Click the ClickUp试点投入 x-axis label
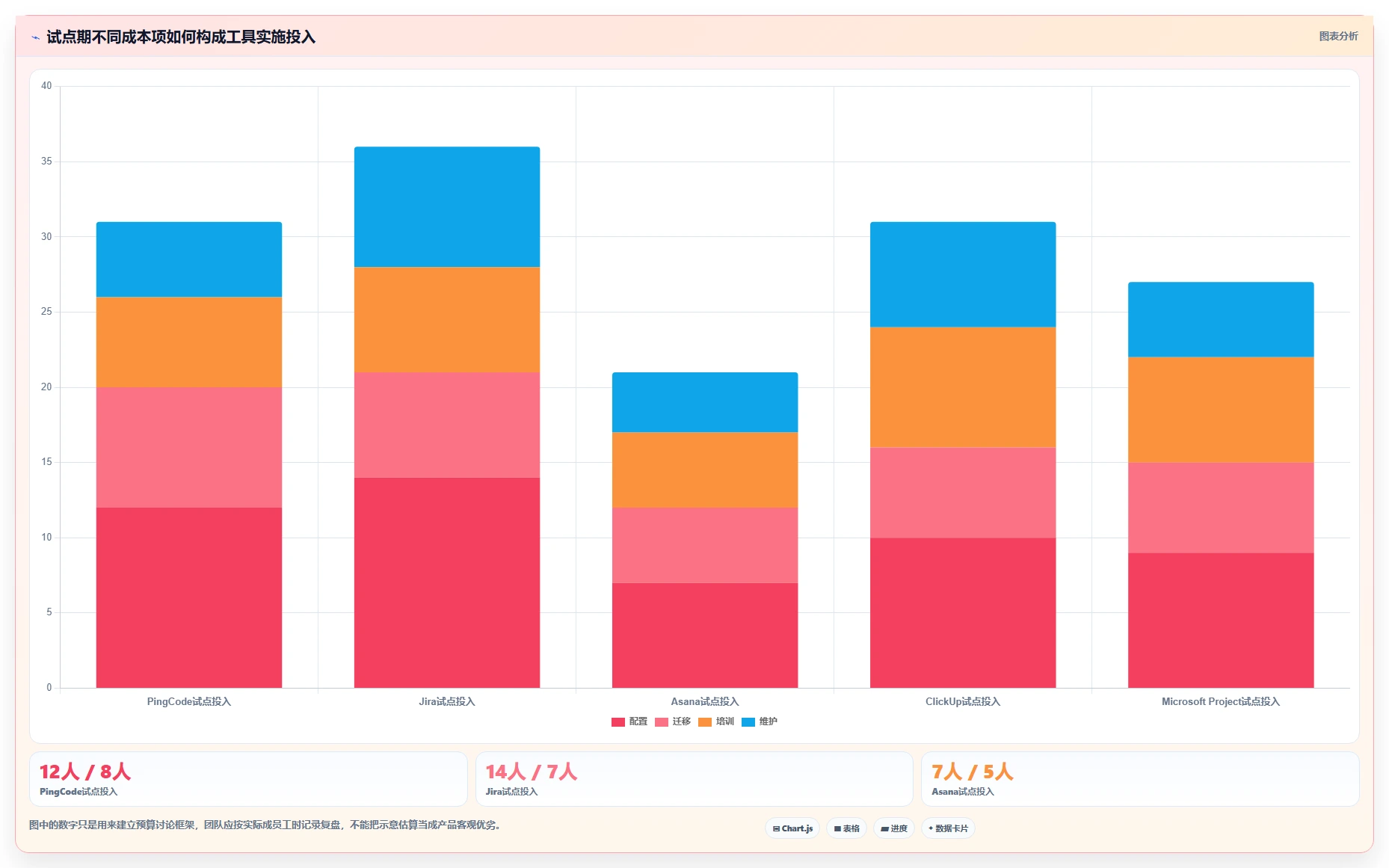 [x=963, y=701]
